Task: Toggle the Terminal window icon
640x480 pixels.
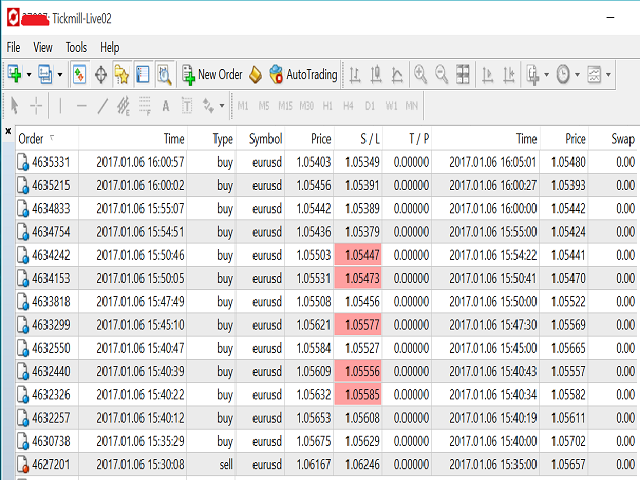Action: click(143, 74)
